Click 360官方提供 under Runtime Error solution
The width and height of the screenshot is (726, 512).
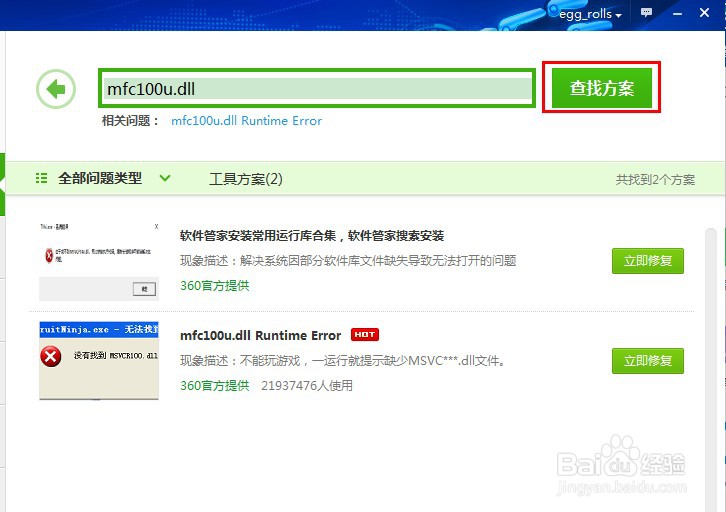(214, 386)
